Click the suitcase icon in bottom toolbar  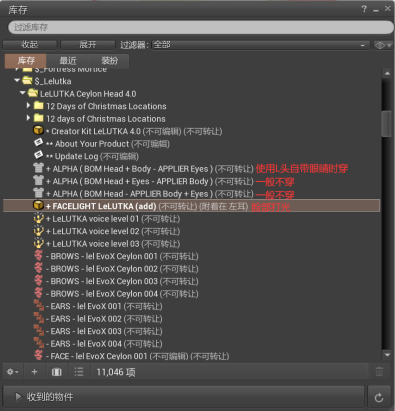(57, 371)
